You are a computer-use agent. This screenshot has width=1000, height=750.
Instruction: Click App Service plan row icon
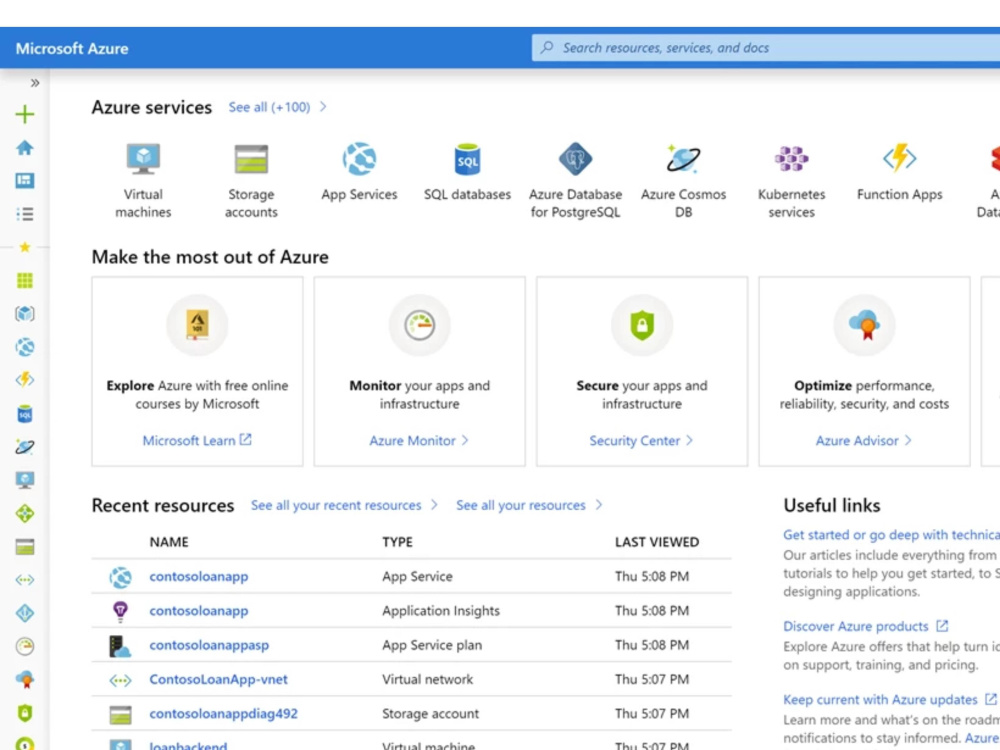(x=120, y=645)
